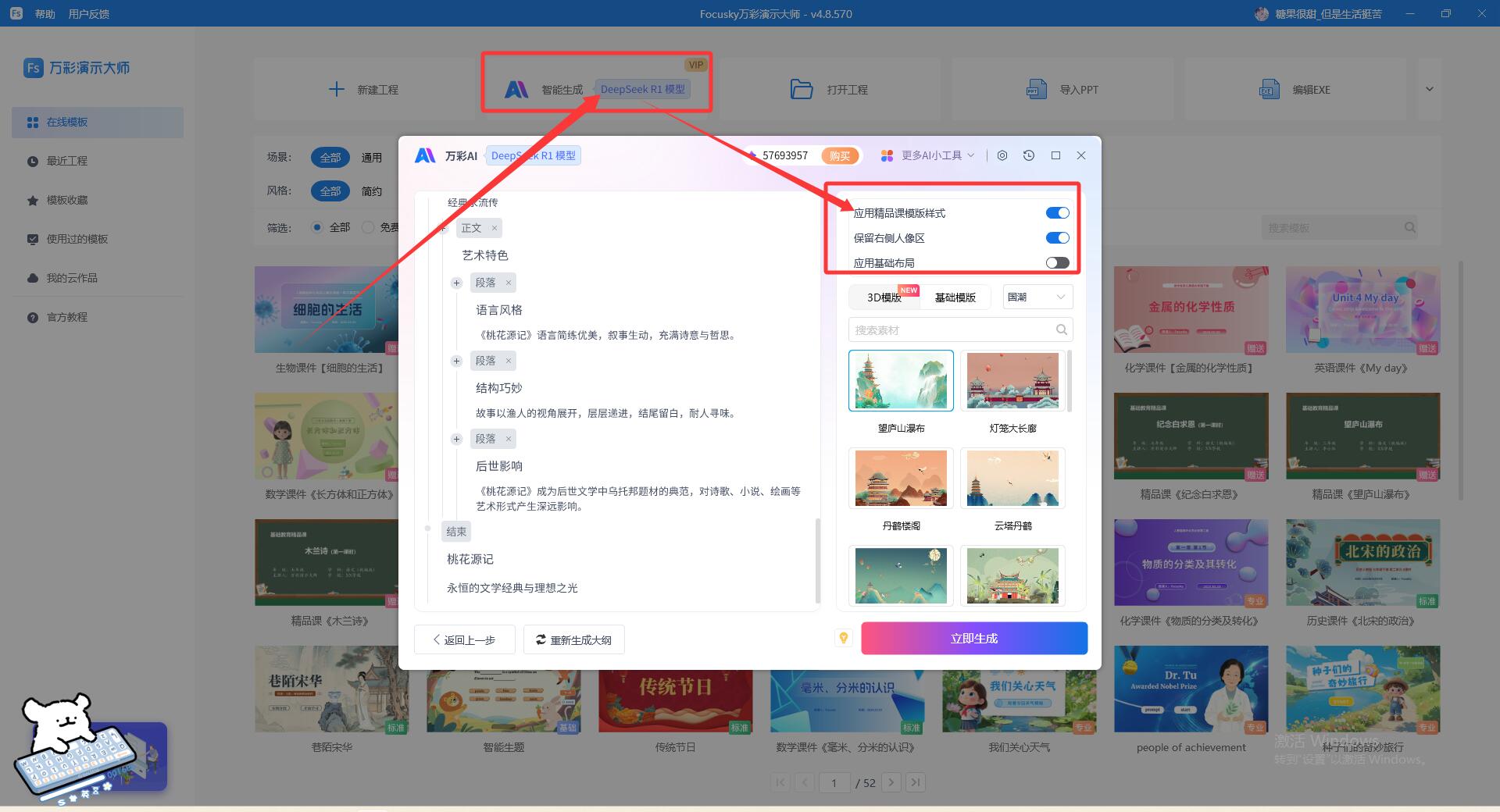The height and width of the screenshot is (812, 1500).
Task: Open the 帮助 menu
Action: 45,14
